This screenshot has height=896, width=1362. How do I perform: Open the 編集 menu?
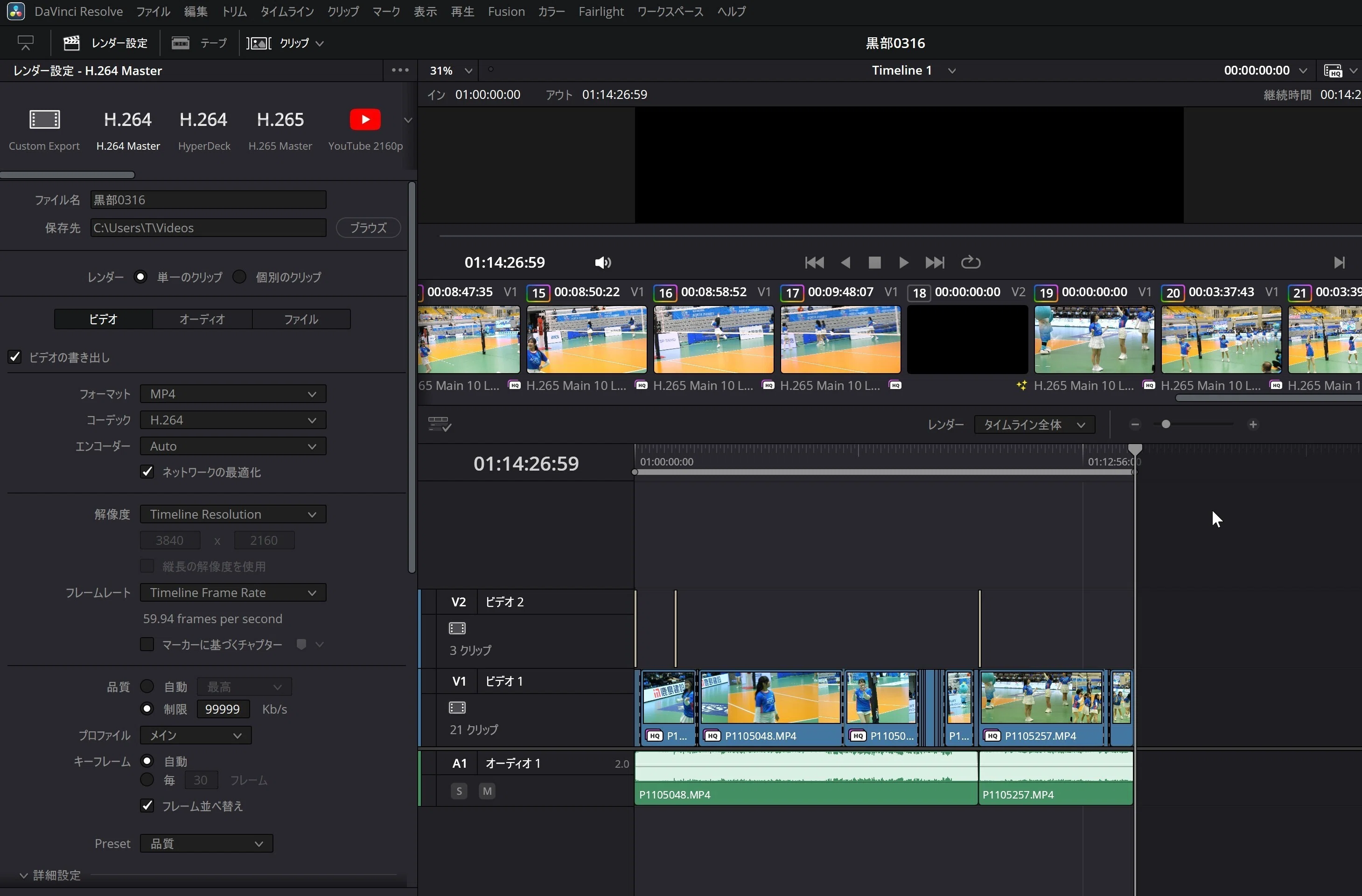point(196,12)
